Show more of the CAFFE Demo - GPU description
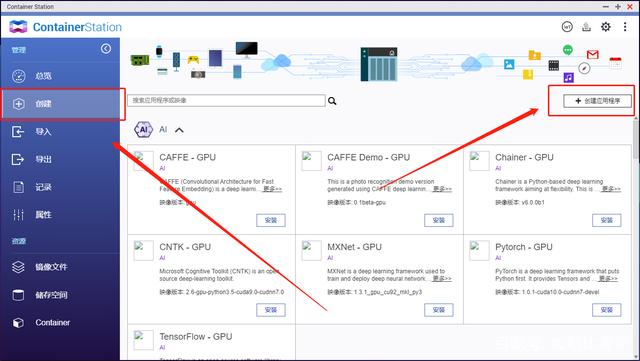 coord(442,189)
